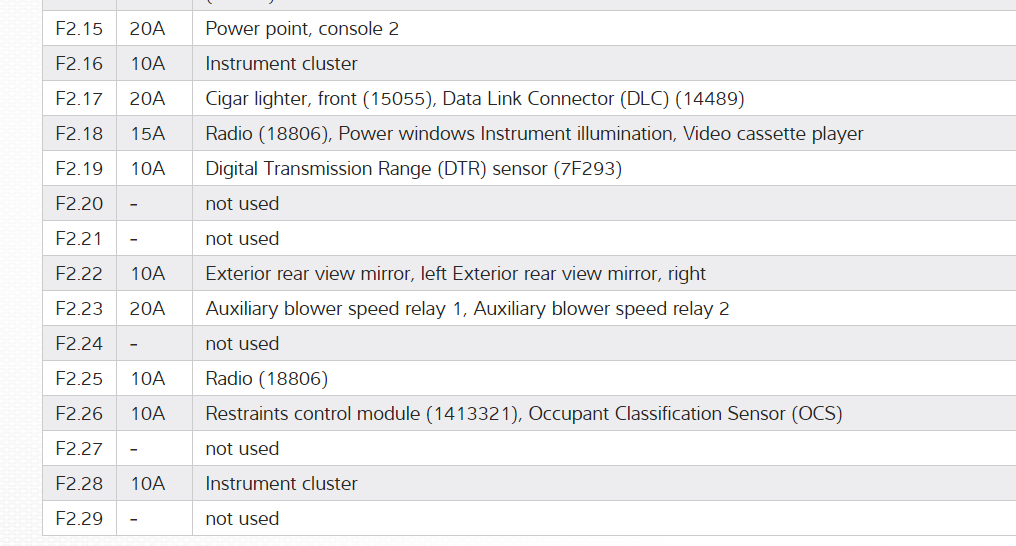Click the F2.15 fuse label

79,29
